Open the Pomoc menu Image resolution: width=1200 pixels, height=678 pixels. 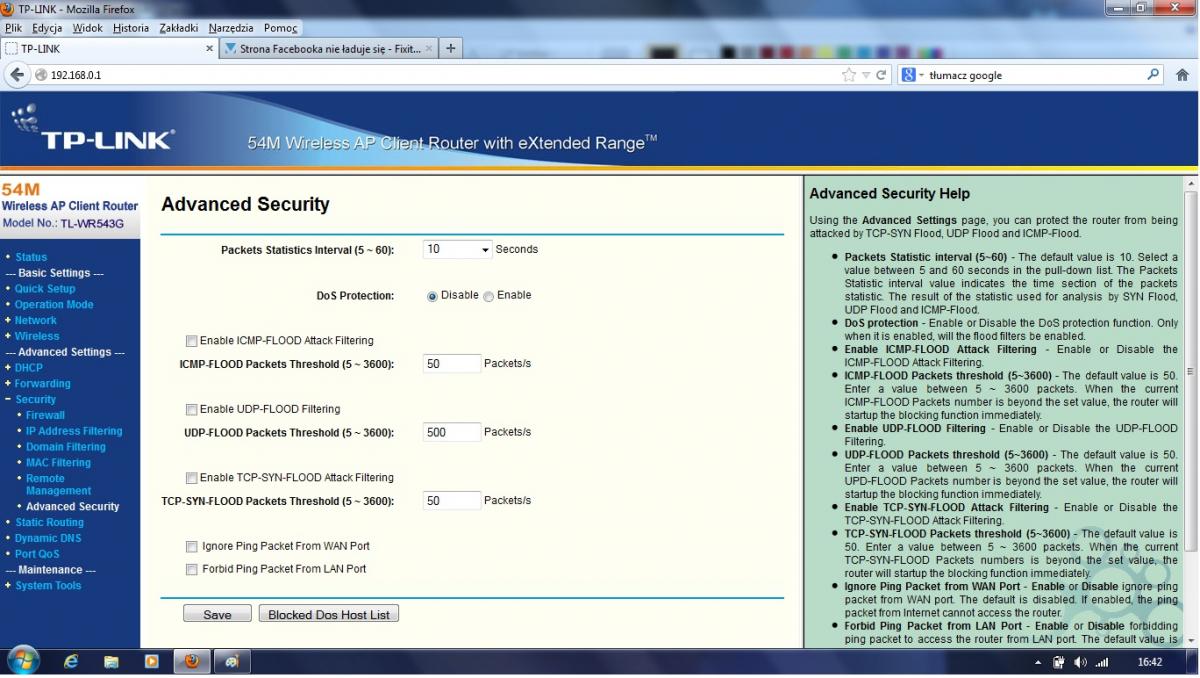(281, 28)
